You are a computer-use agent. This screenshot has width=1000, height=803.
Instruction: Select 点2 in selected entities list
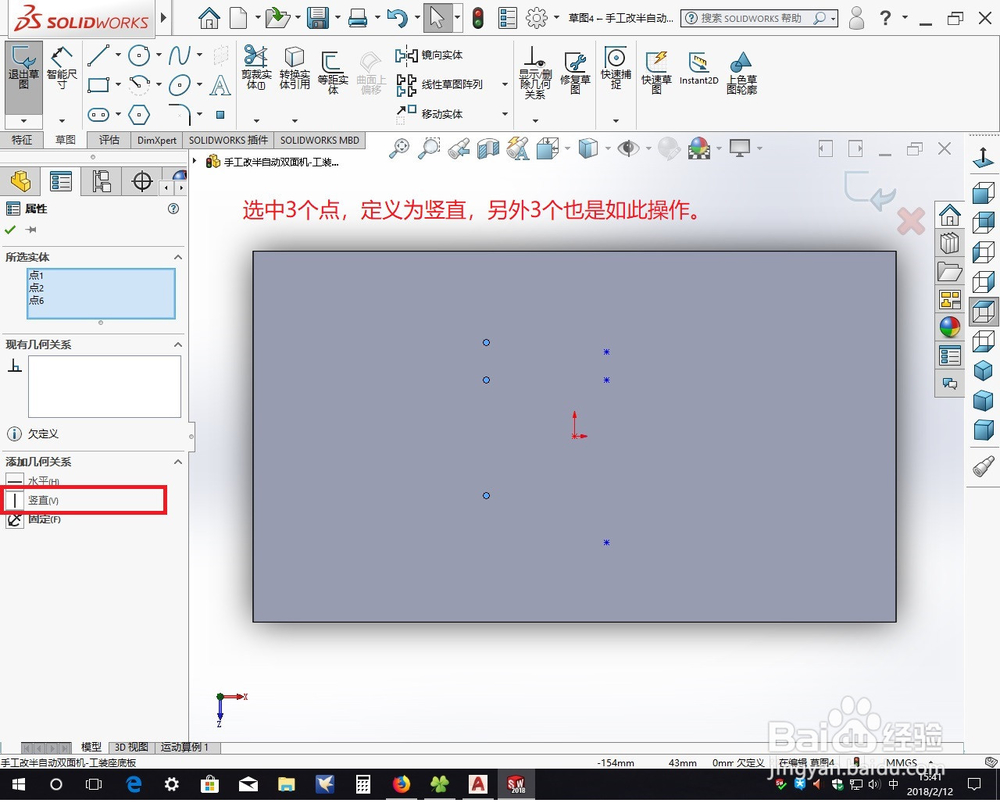tap(36, 288)
